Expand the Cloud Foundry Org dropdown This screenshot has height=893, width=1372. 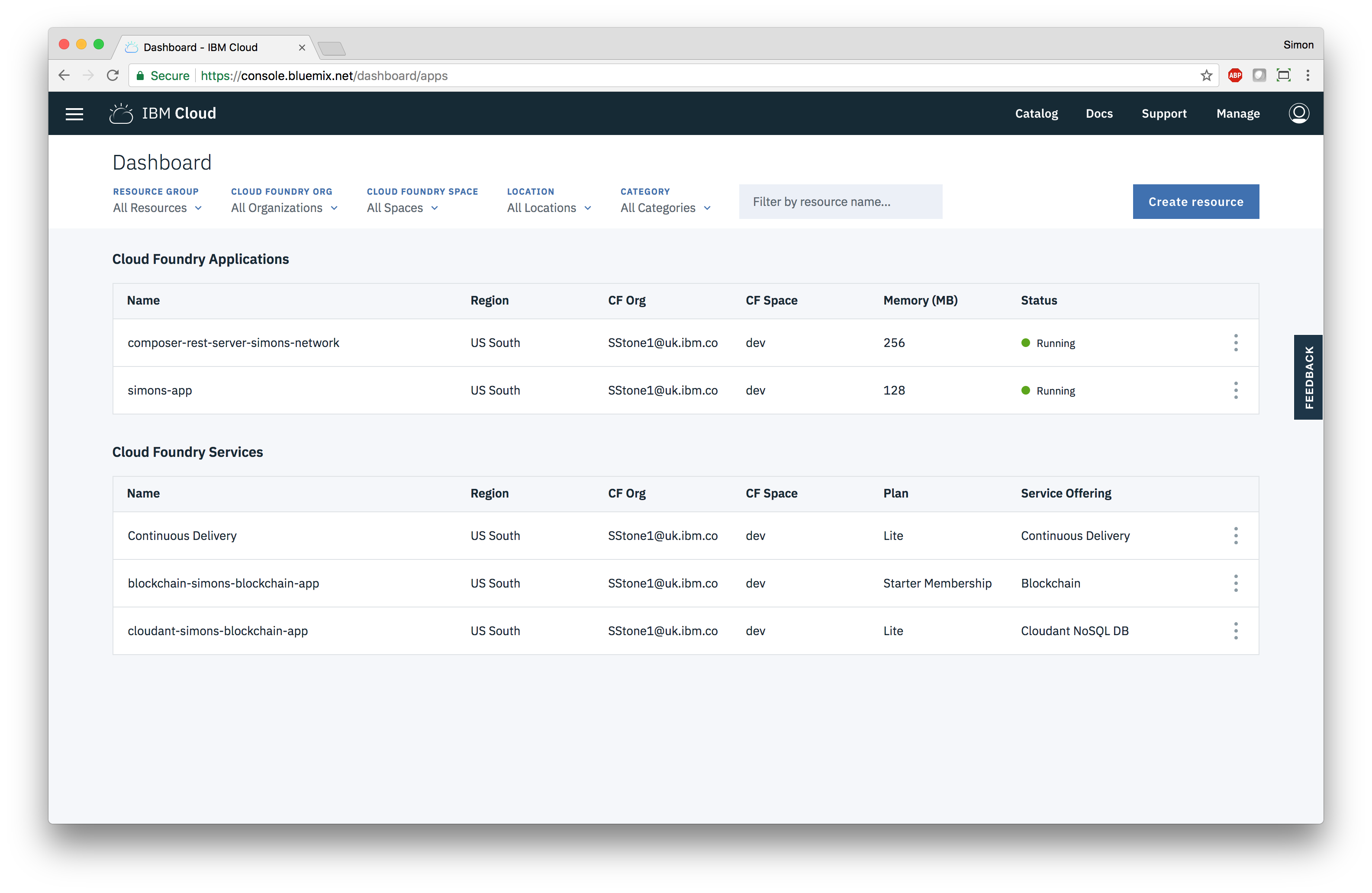click(283, 208)
